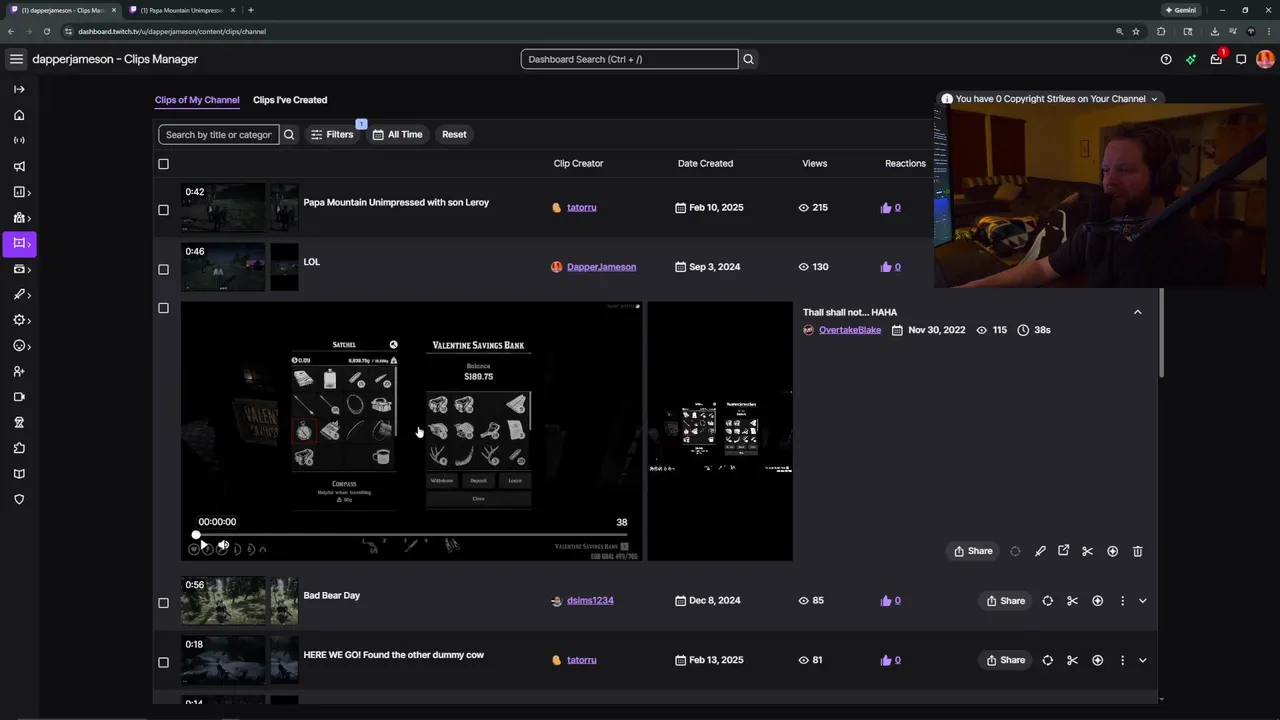This screenshot has width=1280, height=720.
Task: Focus the Search by title or category field
Action: (219, 134)
